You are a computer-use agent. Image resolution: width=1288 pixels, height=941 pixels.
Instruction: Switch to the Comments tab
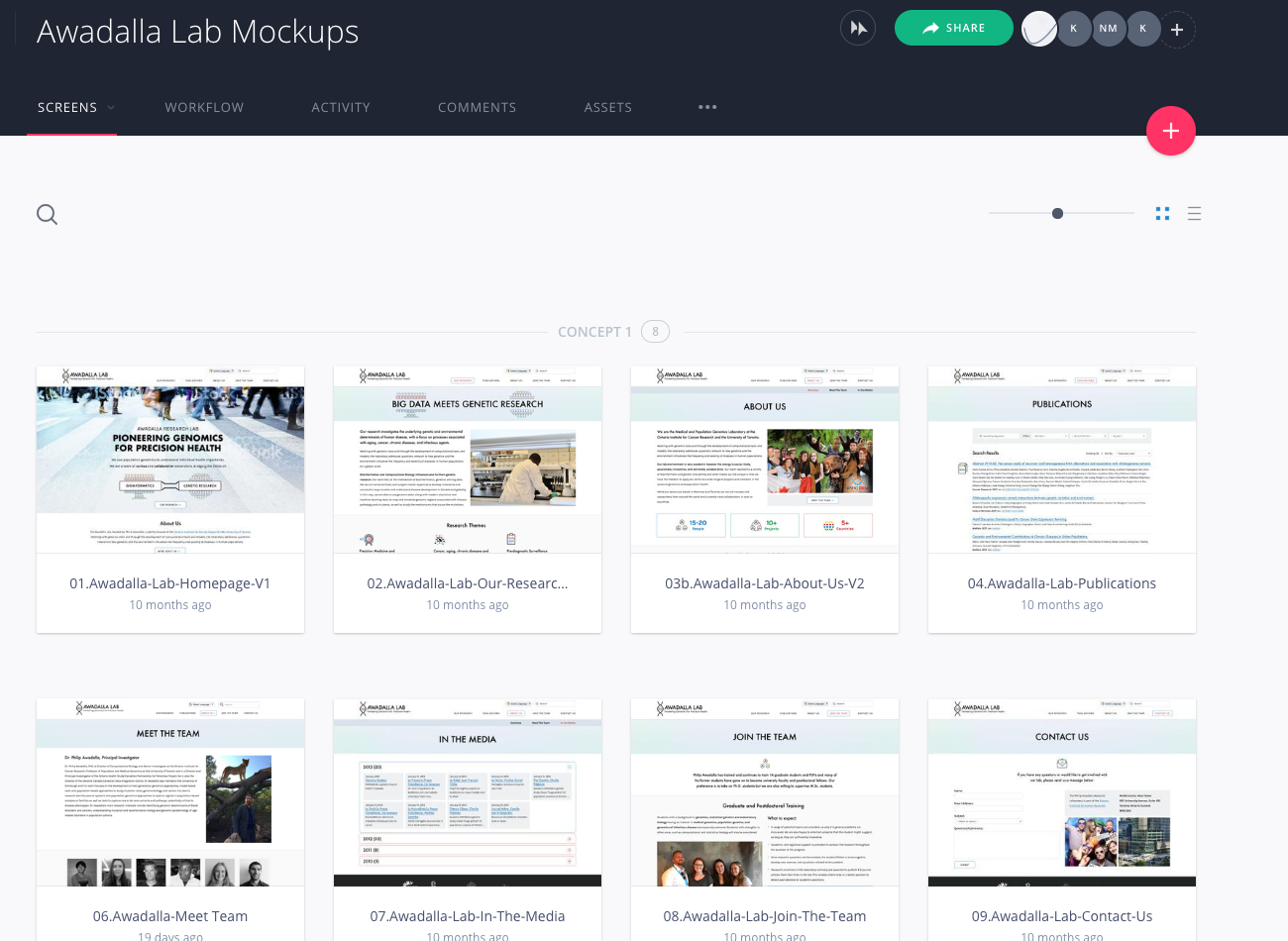477,107
